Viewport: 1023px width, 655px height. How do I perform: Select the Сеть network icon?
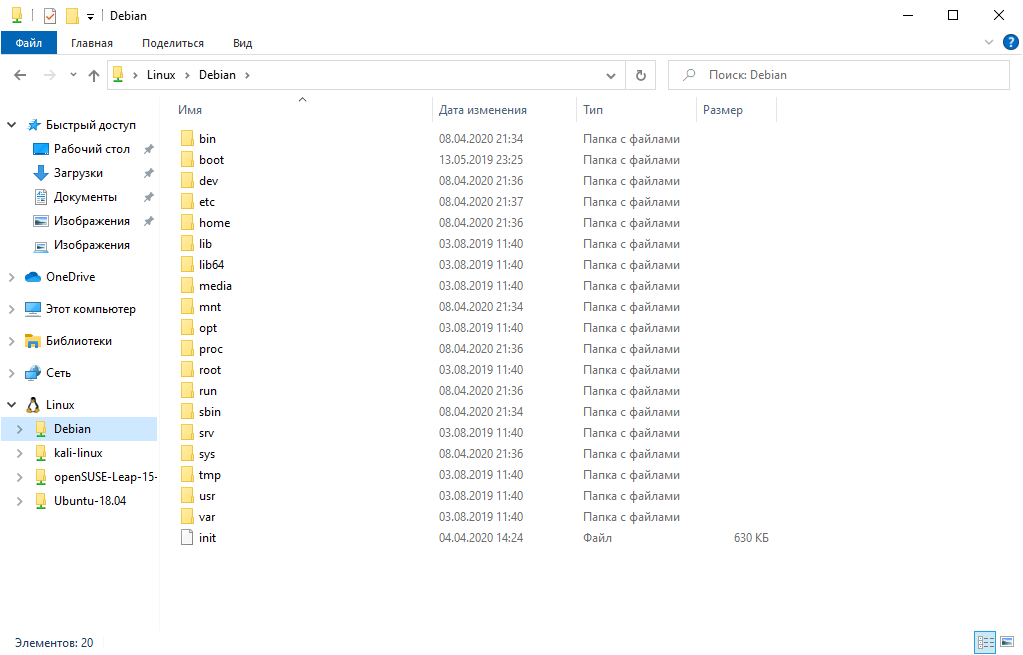pyautogui.click(x=33, y=373)
